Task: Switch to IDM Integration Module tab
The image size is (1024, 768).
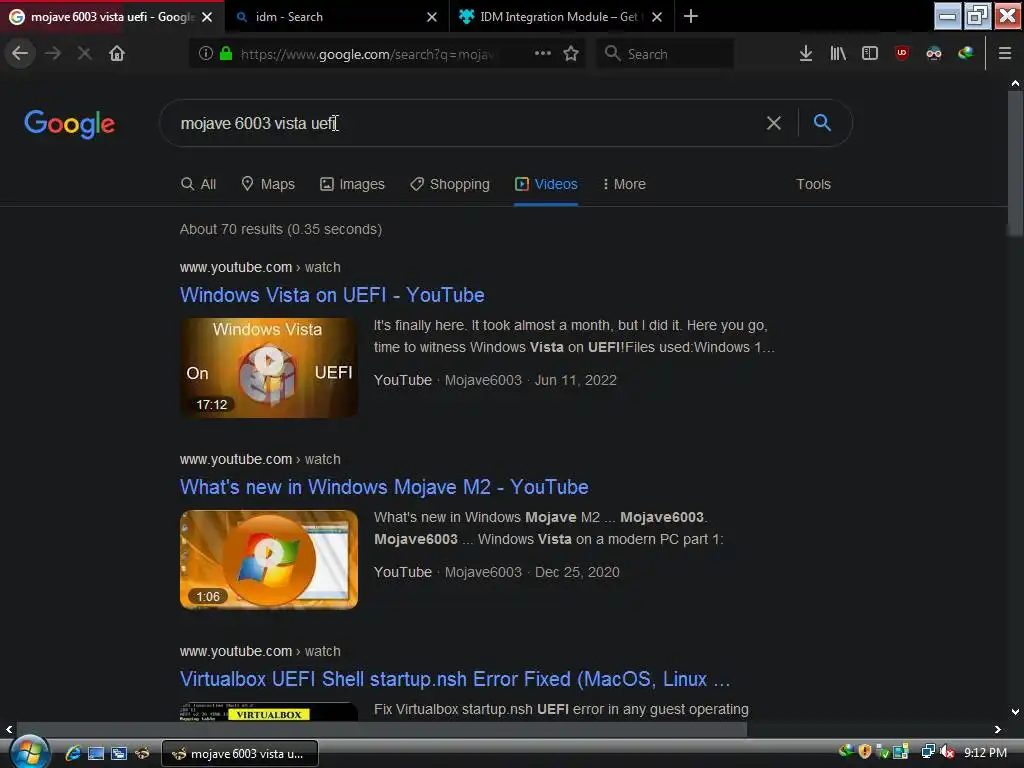Action: 562,17
